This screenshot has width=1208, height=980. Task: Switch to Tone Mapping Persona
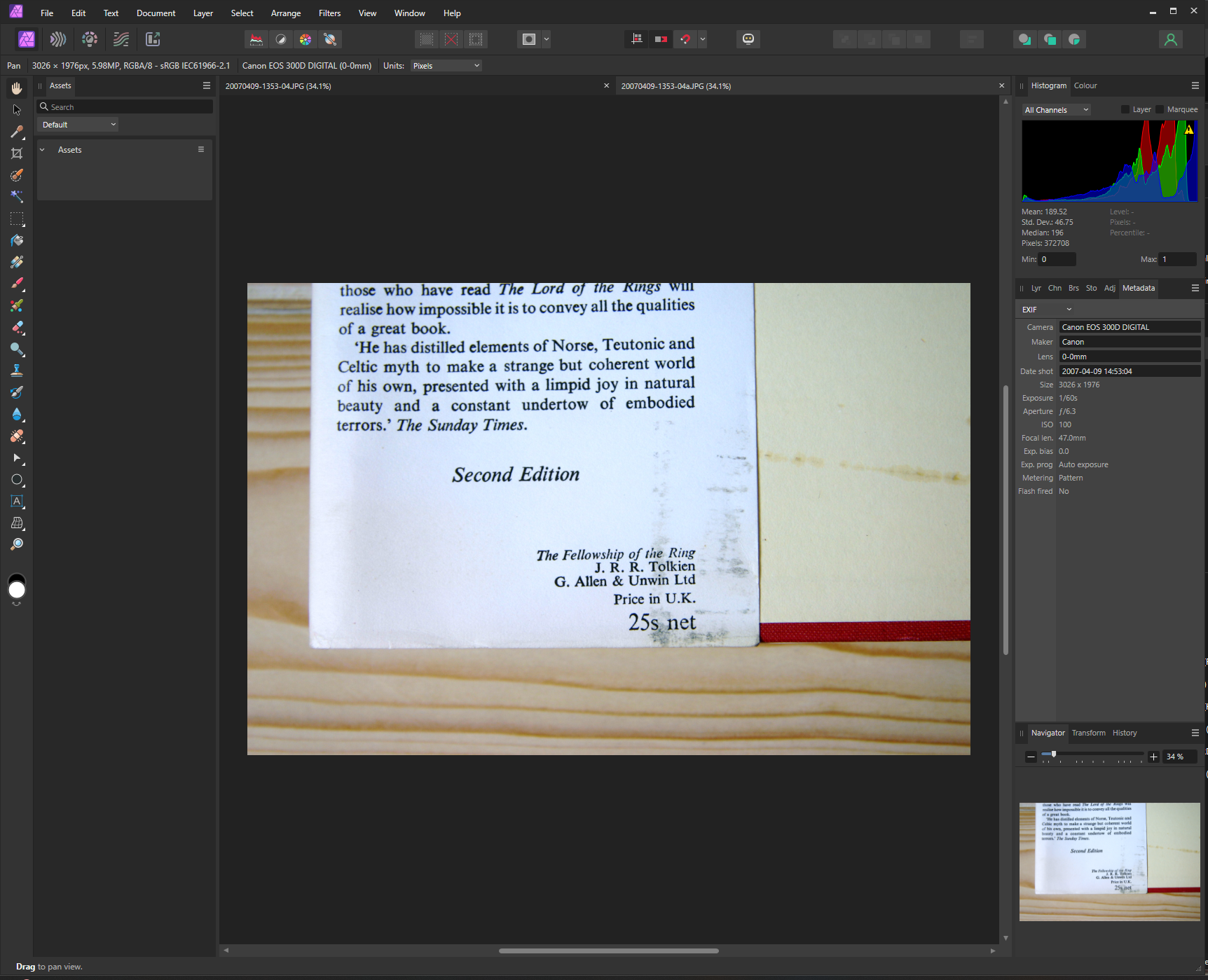[x=121, y=39]
